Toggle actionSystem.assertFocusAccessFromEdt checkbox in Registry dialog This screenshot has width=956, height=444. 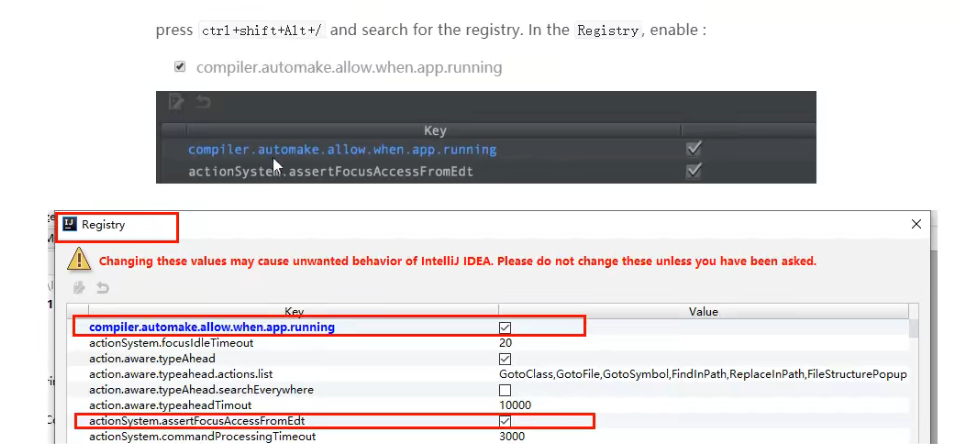tap(505, 421)
